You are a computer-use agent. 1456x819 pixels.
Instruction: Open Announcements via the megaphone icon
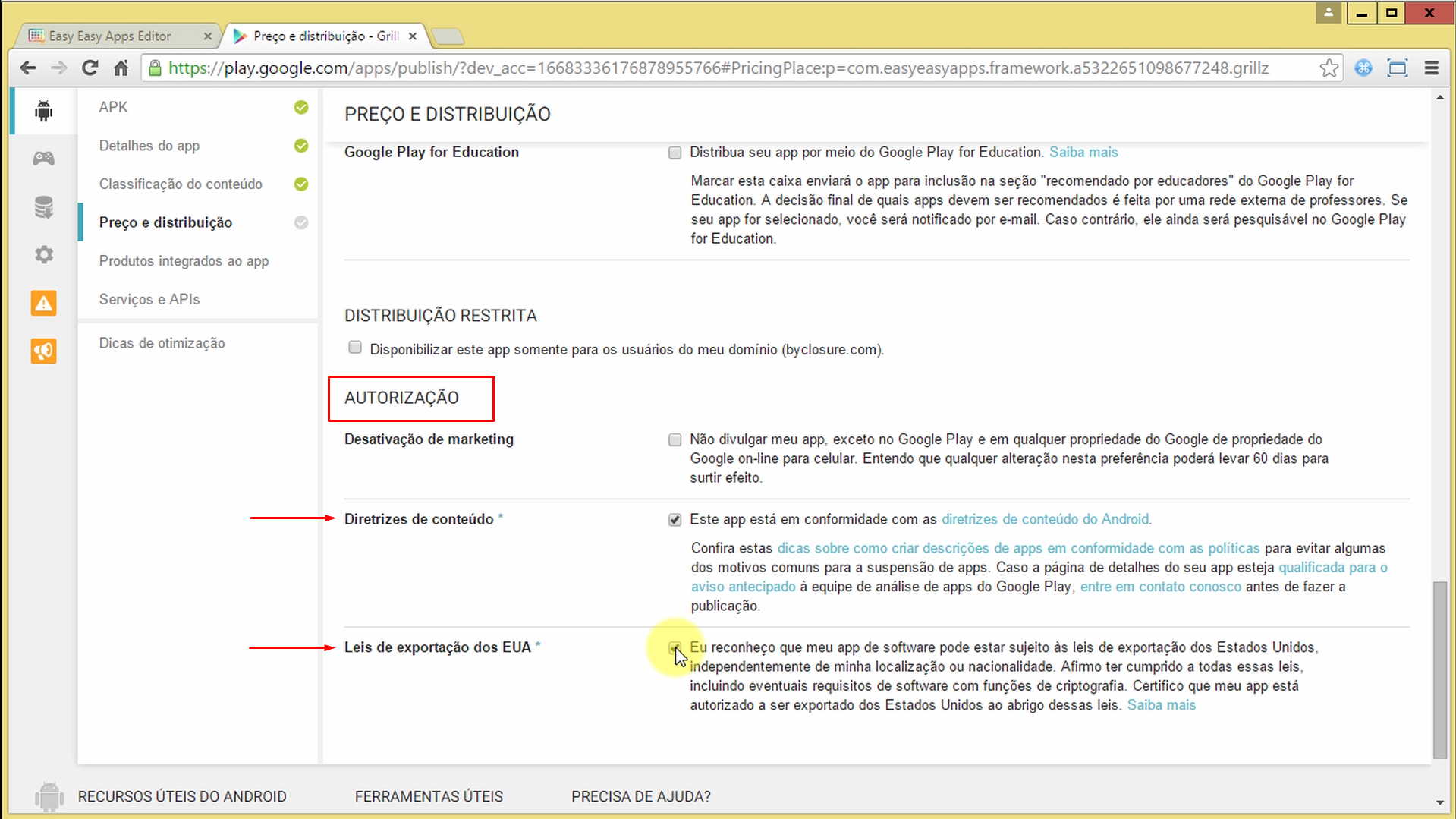43,351
